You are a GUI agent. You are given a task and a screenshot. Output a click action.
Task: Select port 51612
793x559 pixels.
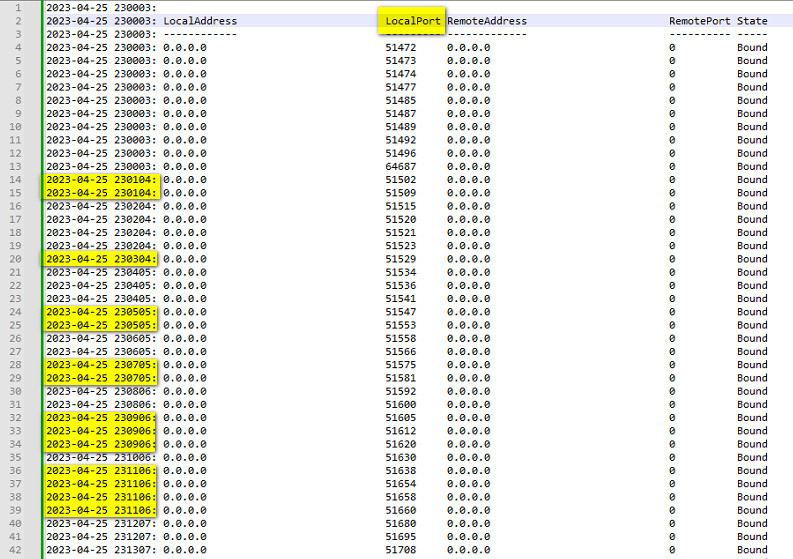(401, 431)
